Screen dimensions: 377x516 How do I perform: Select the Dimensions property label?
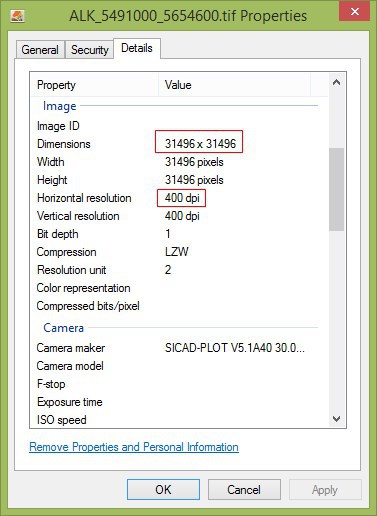64,144
